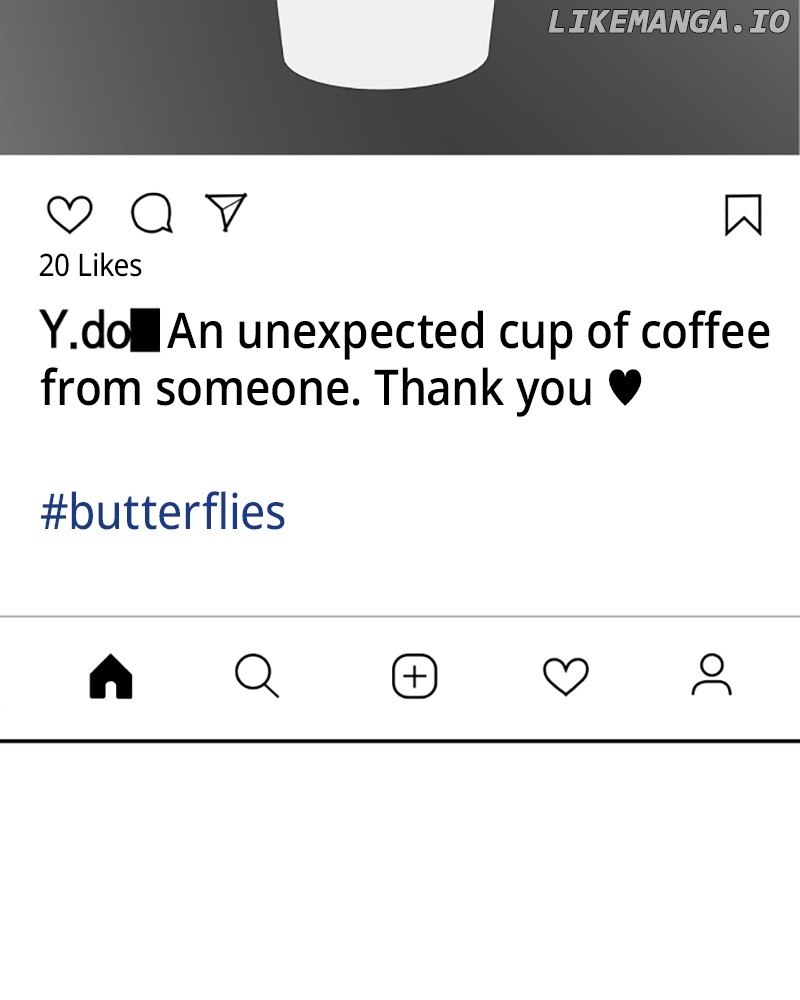Create a new post with the plus icon
The height and width of the screenshot is (1000, 800).
[414, 676]
